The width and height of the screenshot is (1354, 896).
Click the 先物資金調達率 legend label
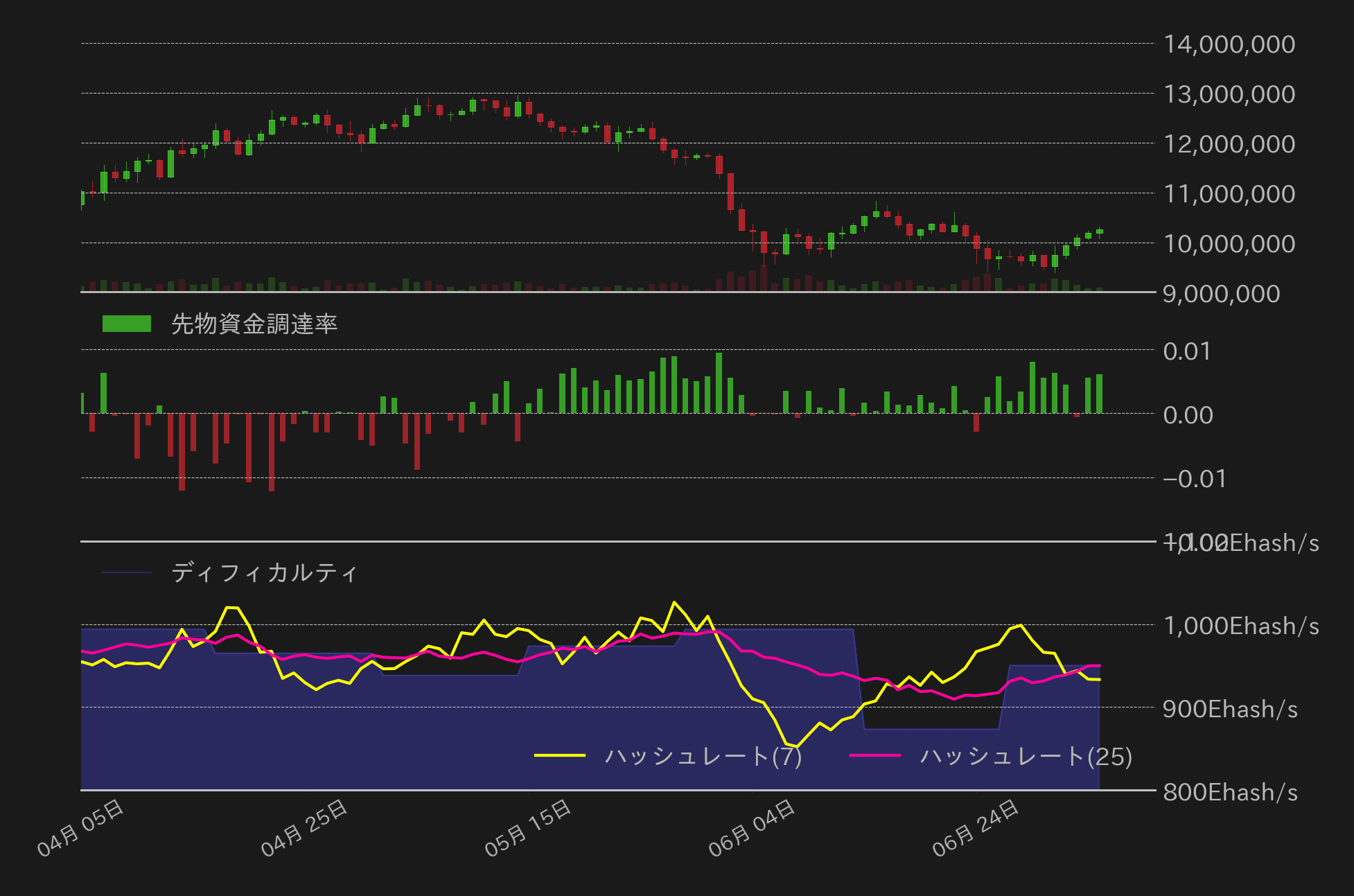tap(254, 324)
